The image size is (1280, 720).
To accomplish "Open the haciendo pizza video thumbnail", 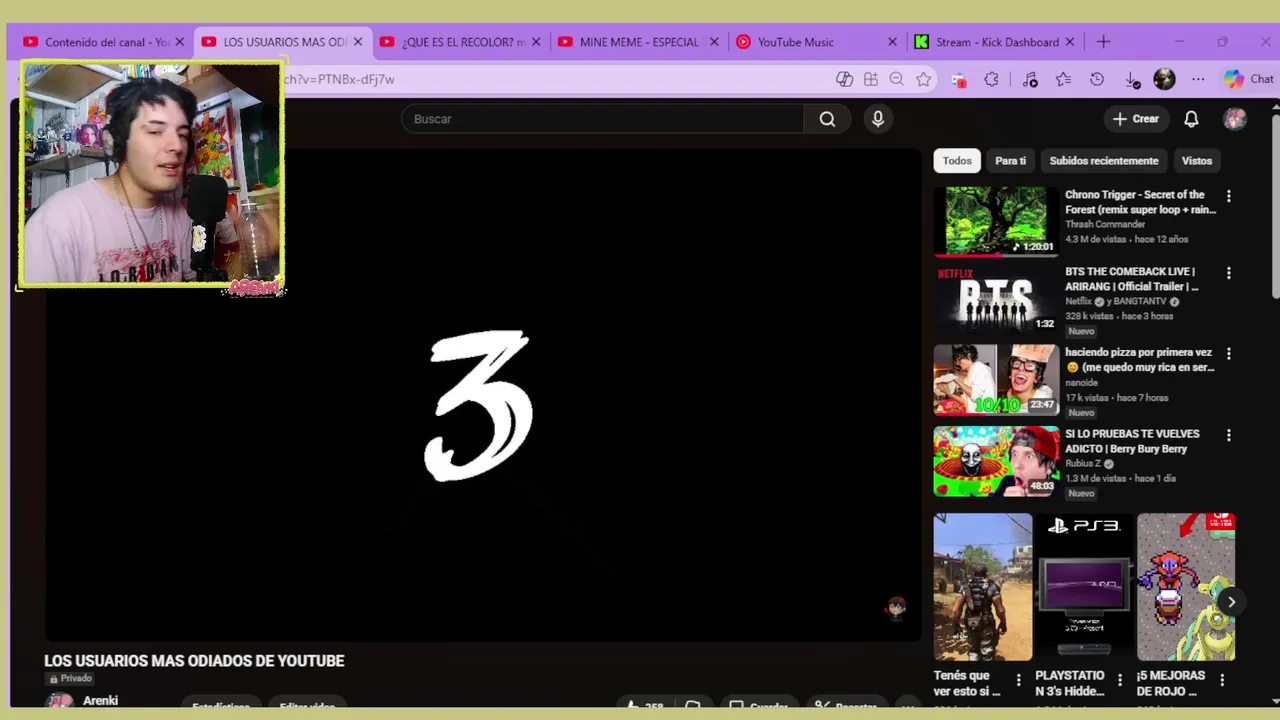I will point(996,379).
